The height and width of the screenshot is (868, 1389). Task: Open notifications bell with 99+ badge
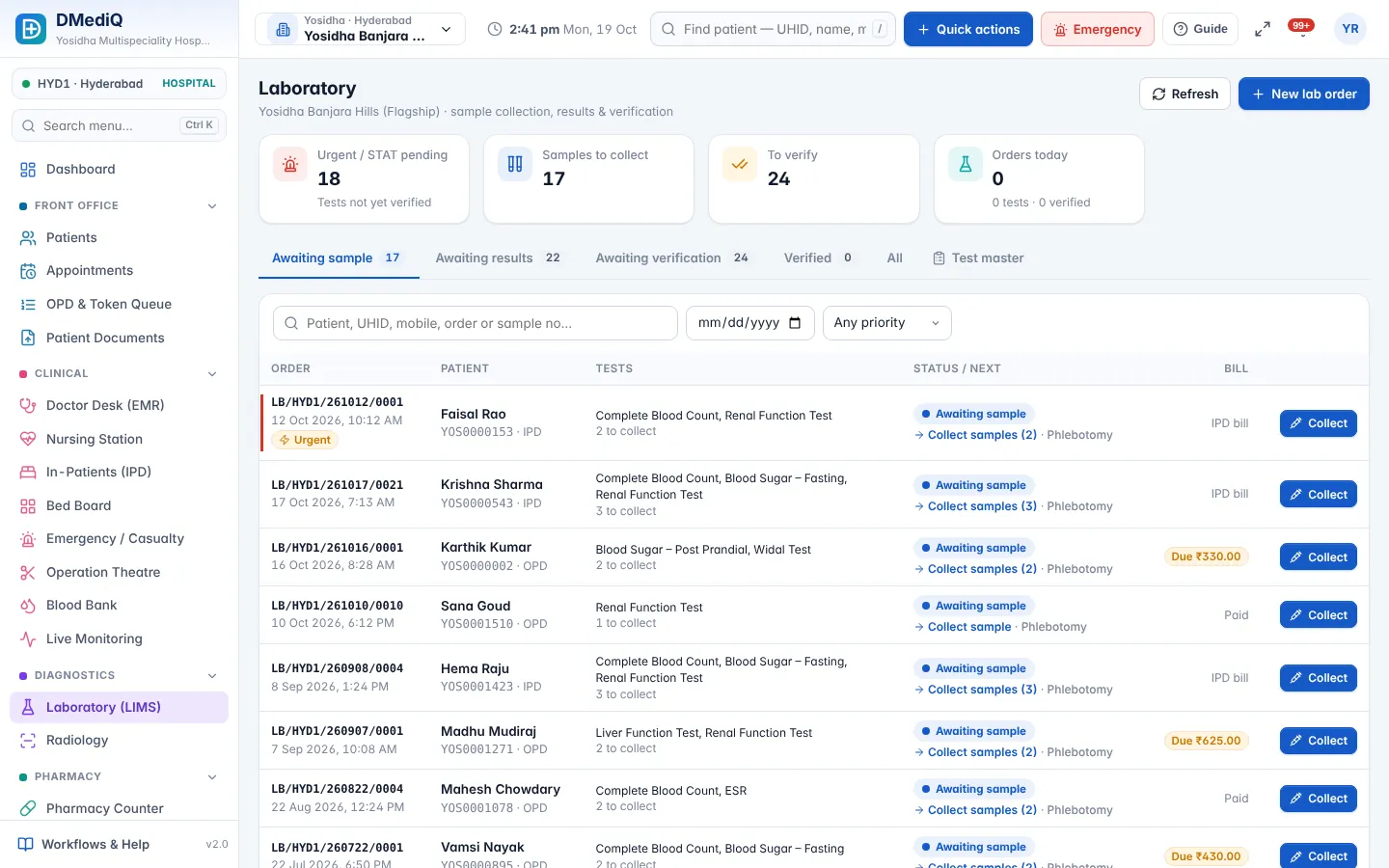coord(1302,29)
